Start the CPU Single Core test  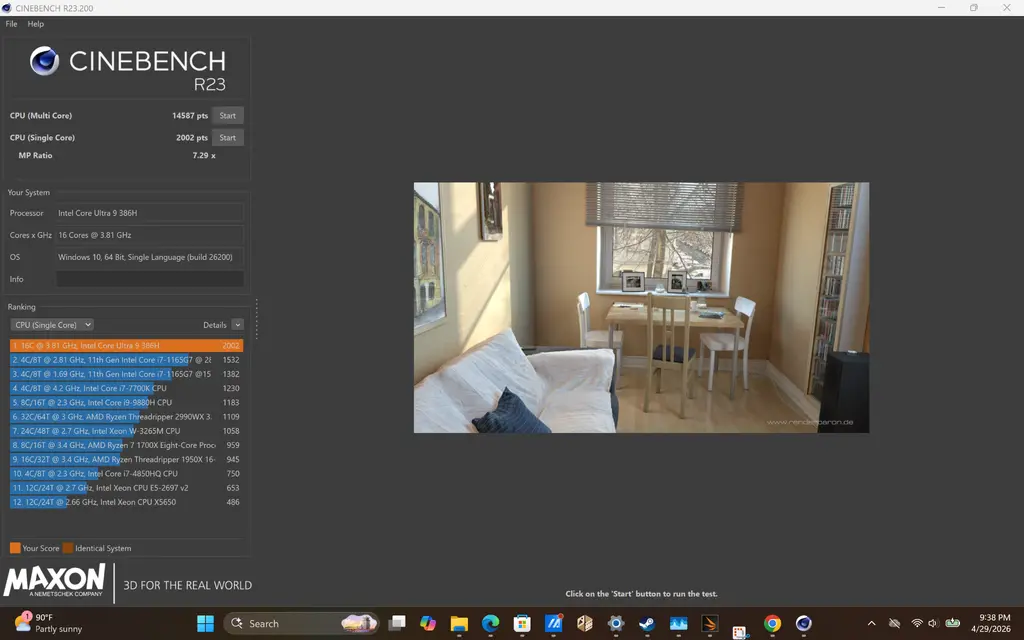point(227,138)
